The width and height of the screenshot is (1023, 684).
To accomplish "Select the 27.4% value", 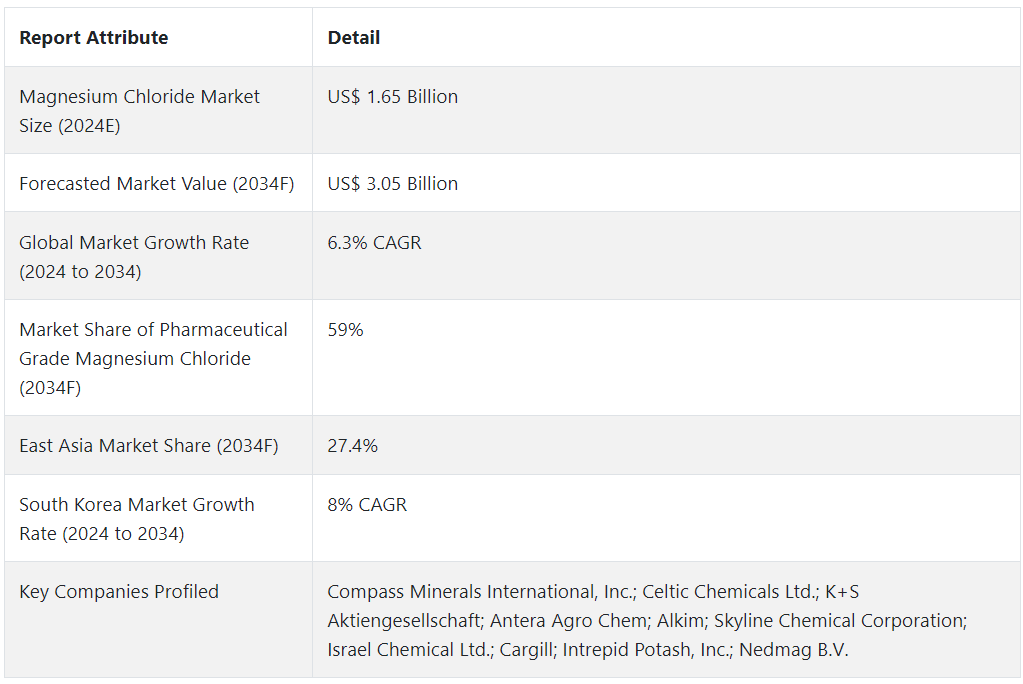I will click(x=353, y=446).
